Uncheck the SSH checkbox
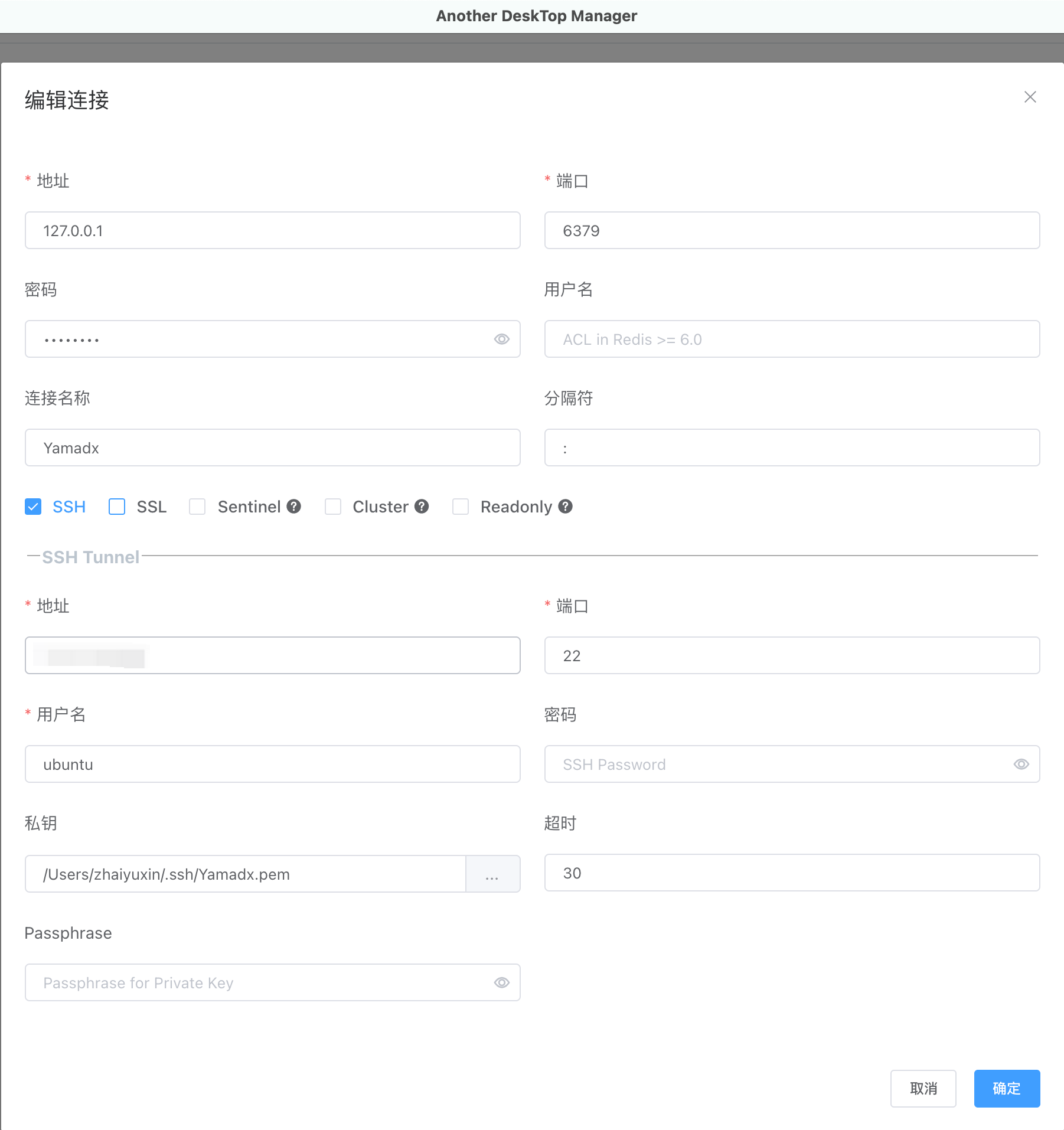1064x1130 pixels. pos(33,507)
